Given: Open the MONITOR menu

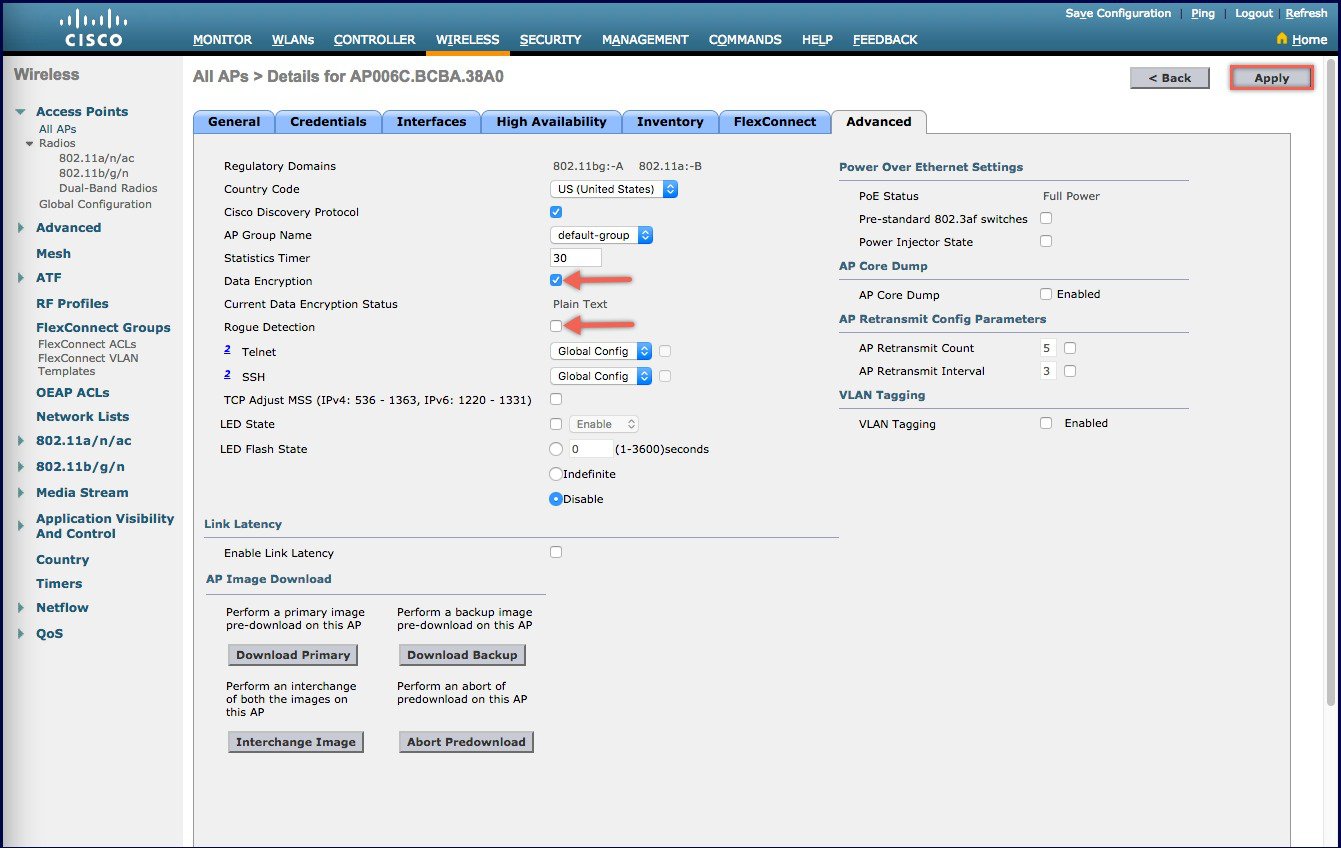Looking at the screenshot, I should tap(222, 40).
